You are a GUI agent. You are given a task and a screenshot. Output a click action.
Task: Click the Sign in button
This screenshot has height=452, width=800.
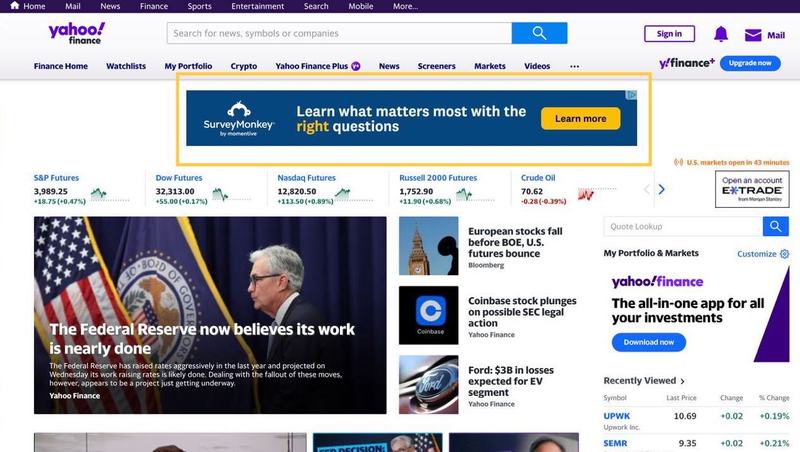pyautogui.click(x=669, y=34)
